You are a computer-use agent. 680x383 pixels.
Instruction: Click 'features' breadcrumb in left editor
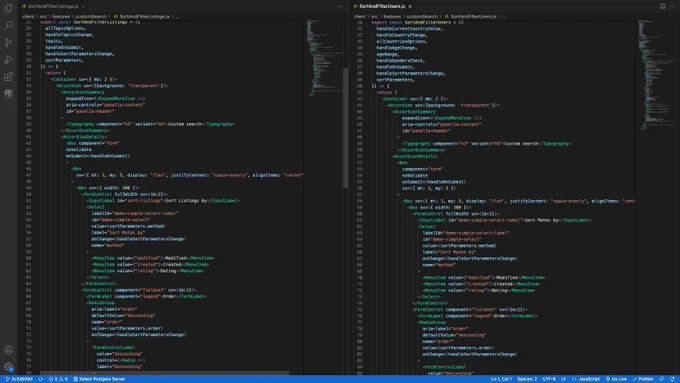point(61,16)
